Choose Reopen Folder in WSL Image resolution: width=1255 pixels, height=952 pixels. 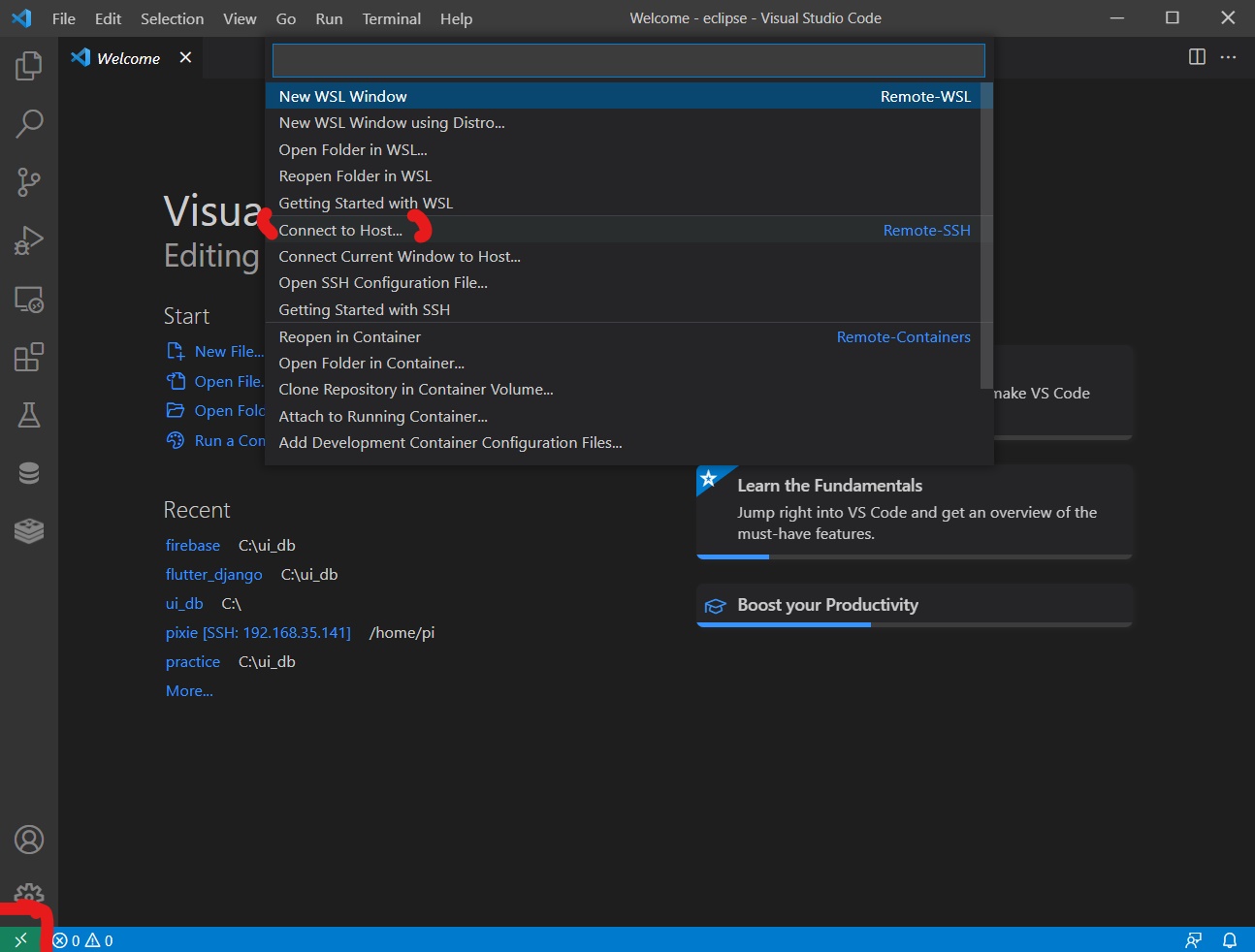click(623, 176)
